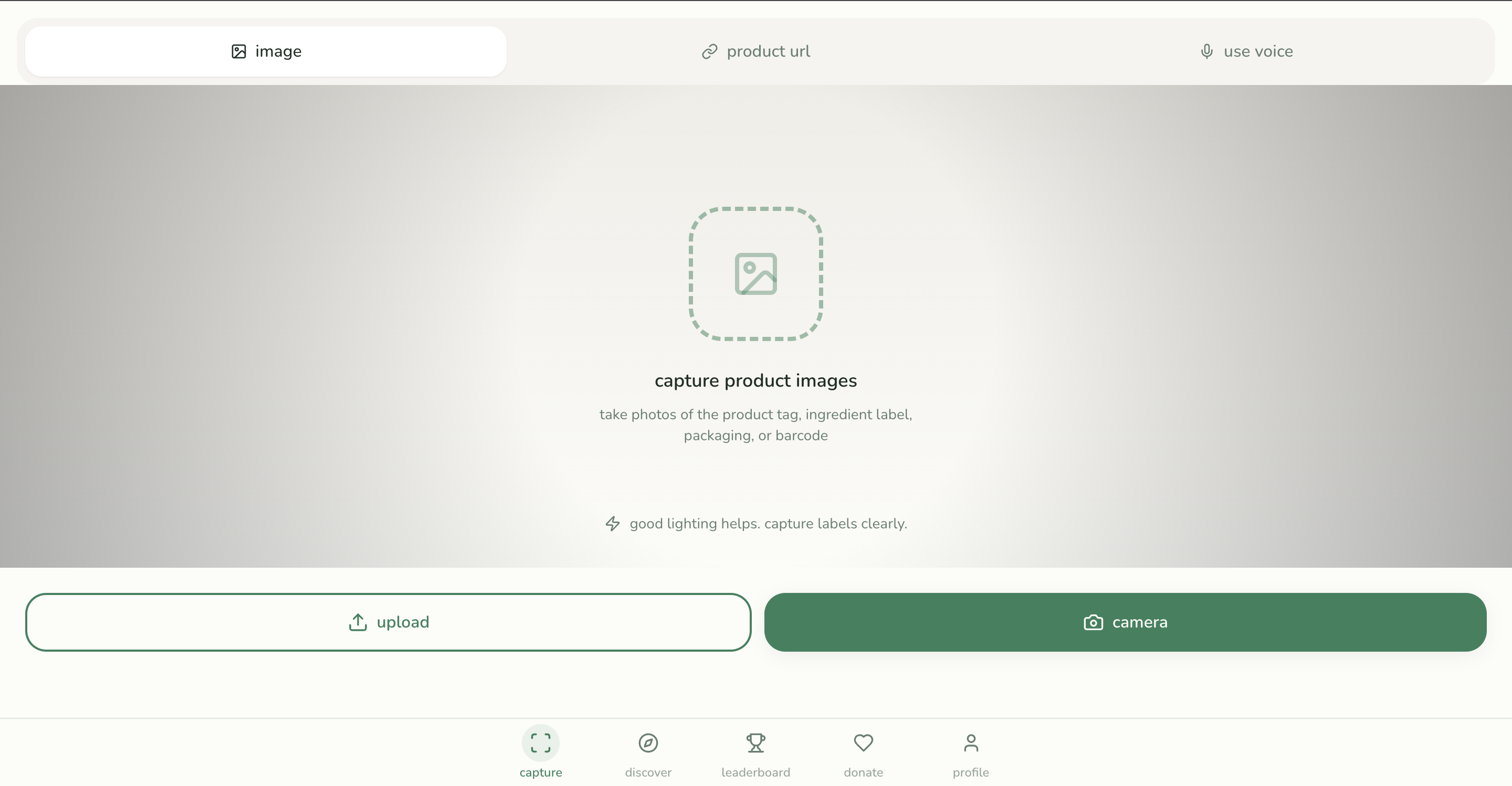Click the good lighting helps tip text
This screenshot has width=1512, height=786.
click(768, 523)
